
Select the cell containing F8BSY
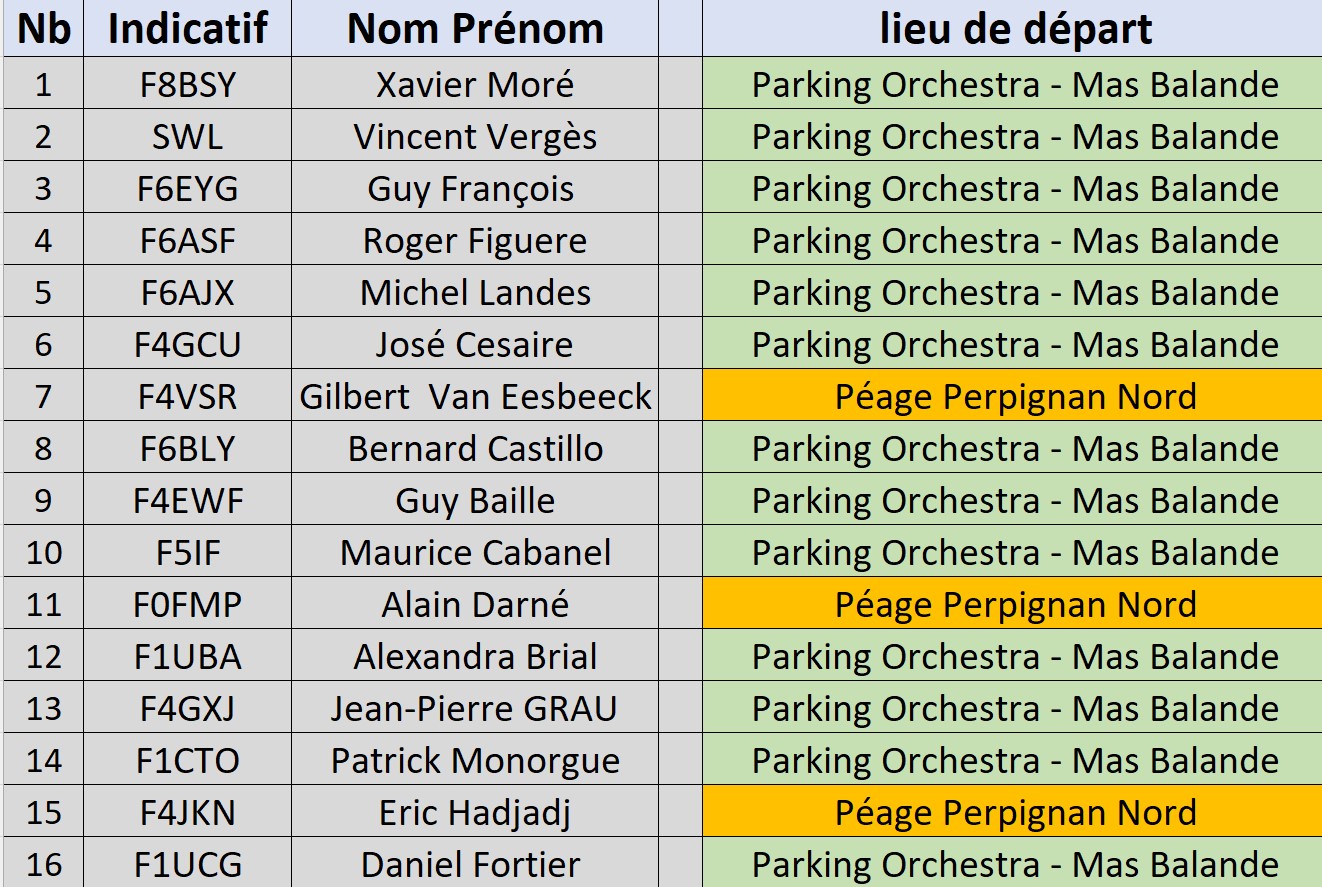(187, 84)
